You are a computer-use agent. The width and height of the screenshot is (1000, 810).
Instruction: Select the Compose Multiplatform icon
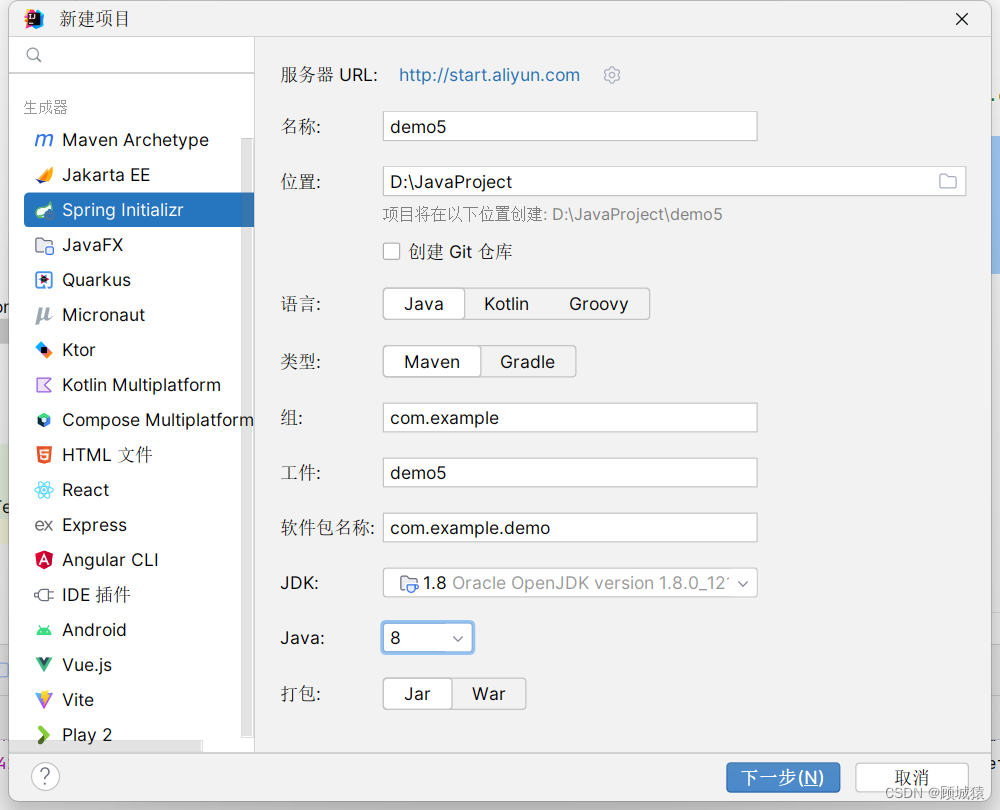(43, 420)
